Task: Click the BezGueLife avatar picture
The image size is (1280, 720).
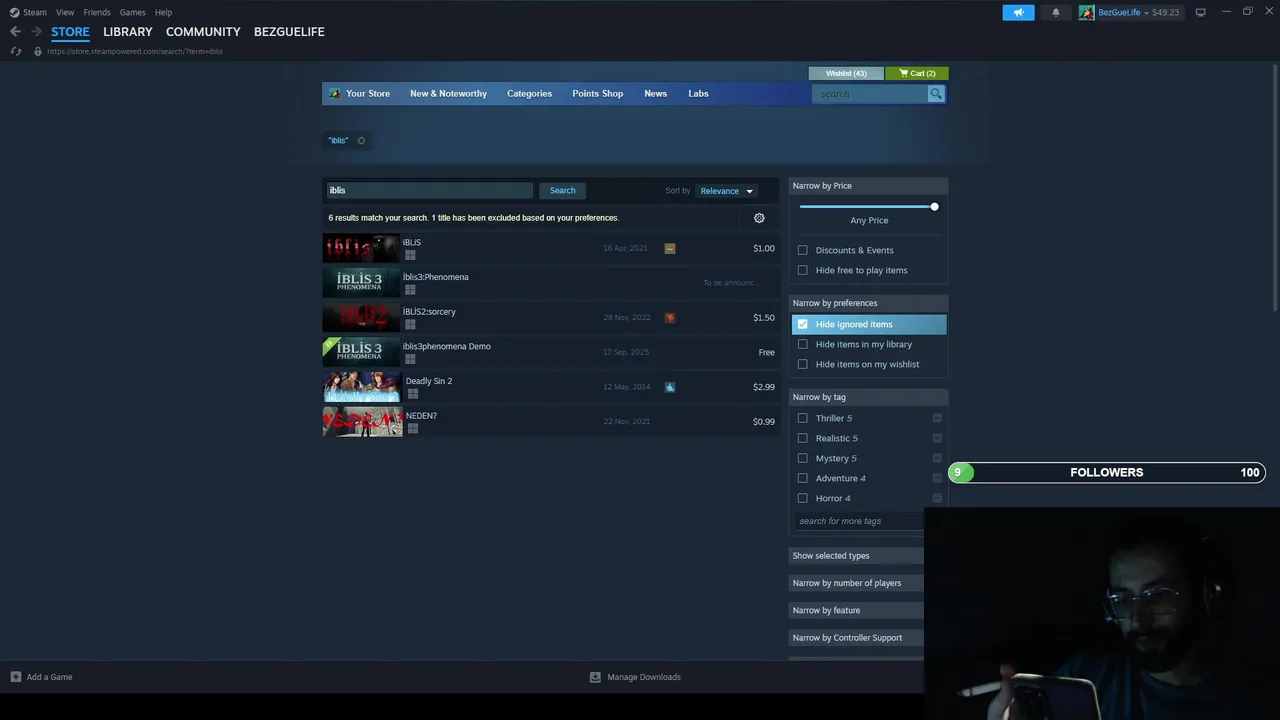Action: [1086, 12]
